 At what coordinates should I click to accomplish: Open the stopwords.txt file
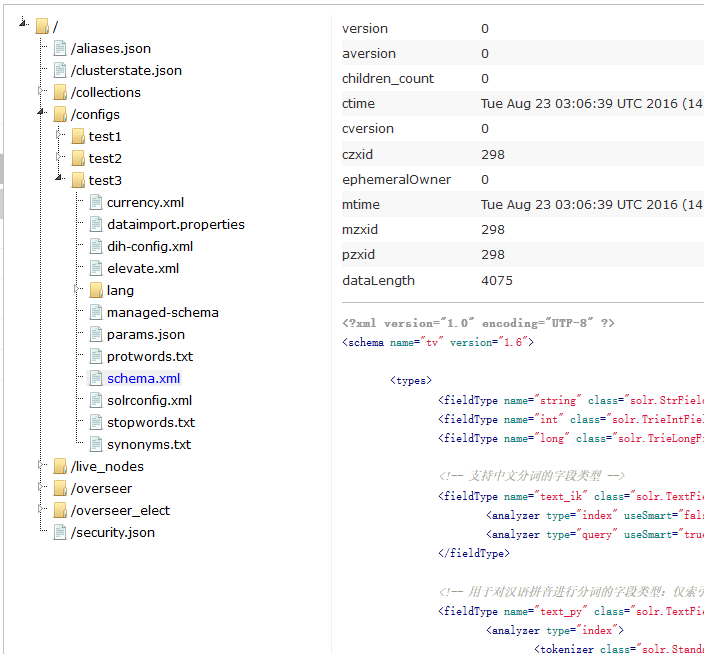(151, 422)
